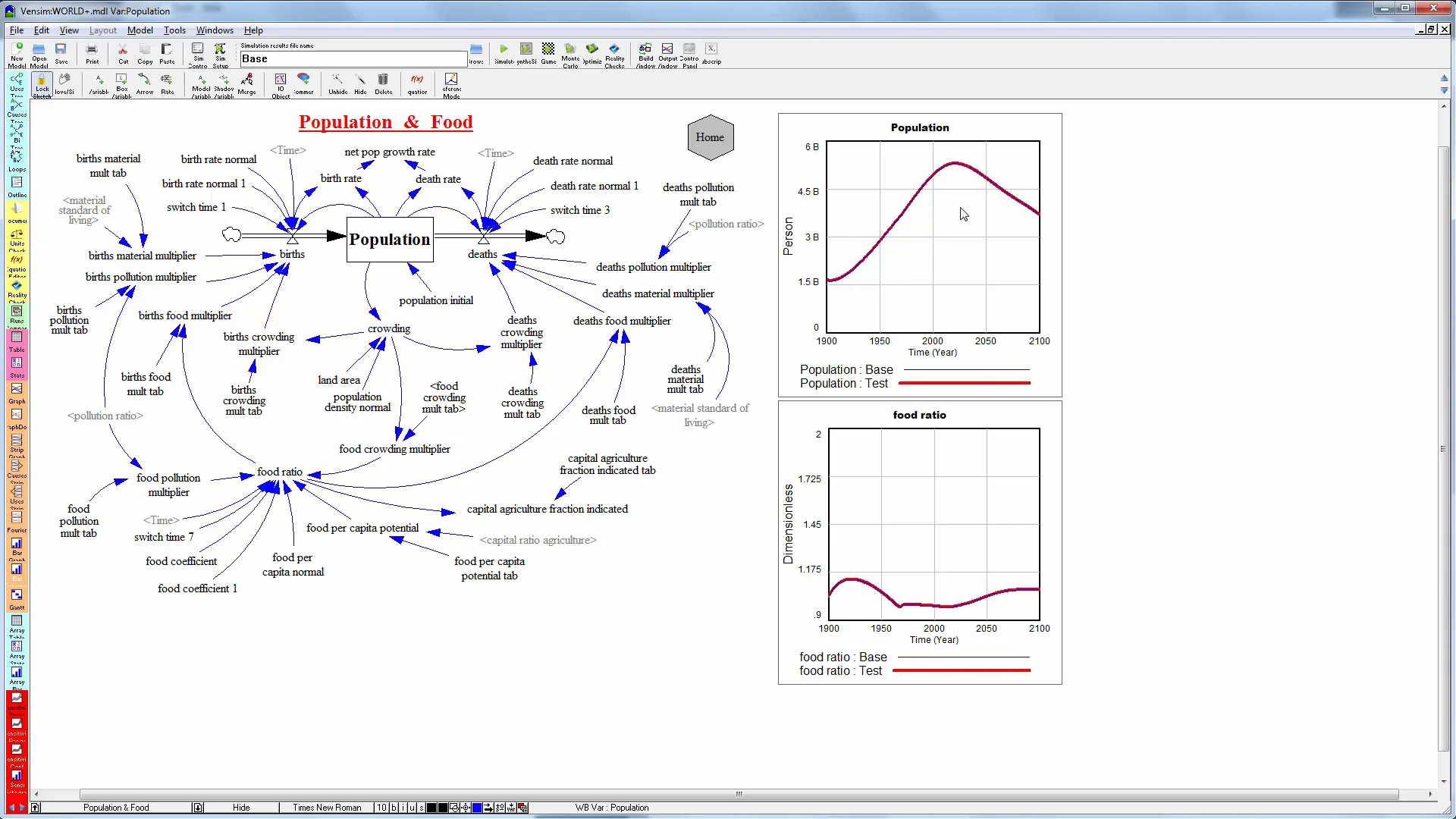Select the Lock Sketch tool

click(x=42, y=83)
